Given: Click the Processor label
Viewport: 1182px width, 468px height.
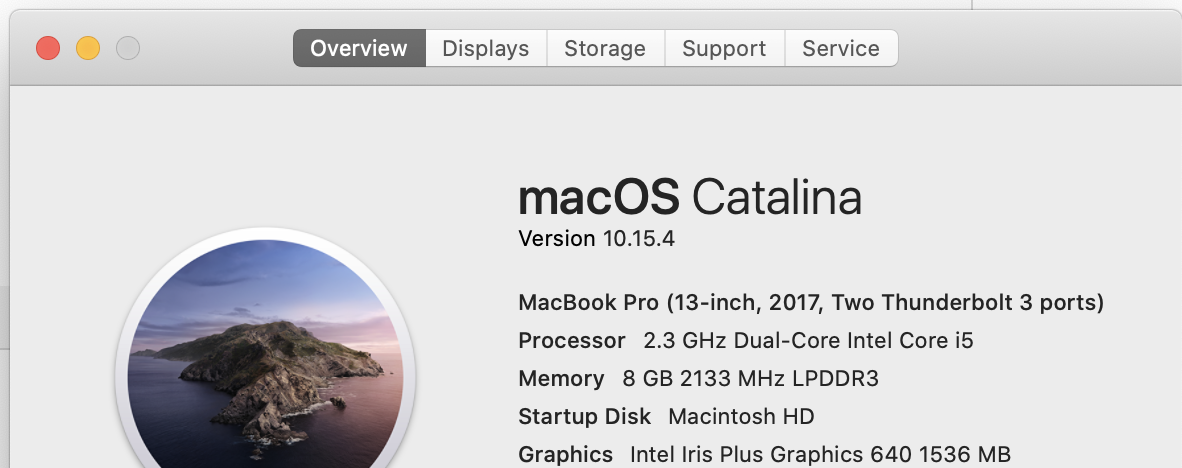Looking at the screenshot, I should point(571,340).
